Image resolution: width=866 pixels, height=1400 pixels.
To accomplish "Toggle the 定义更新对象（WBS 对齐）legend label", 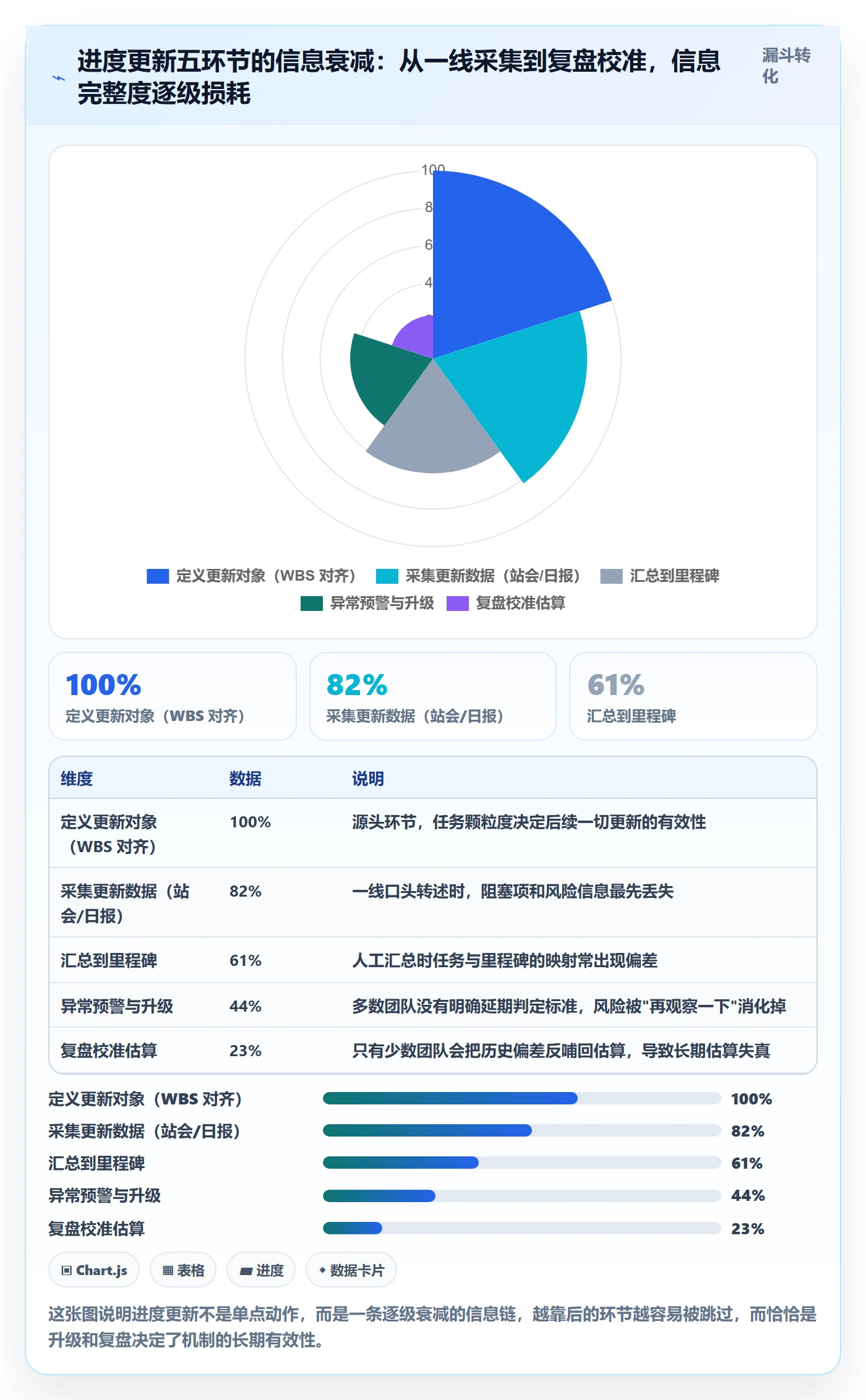I will pos(266,576).
